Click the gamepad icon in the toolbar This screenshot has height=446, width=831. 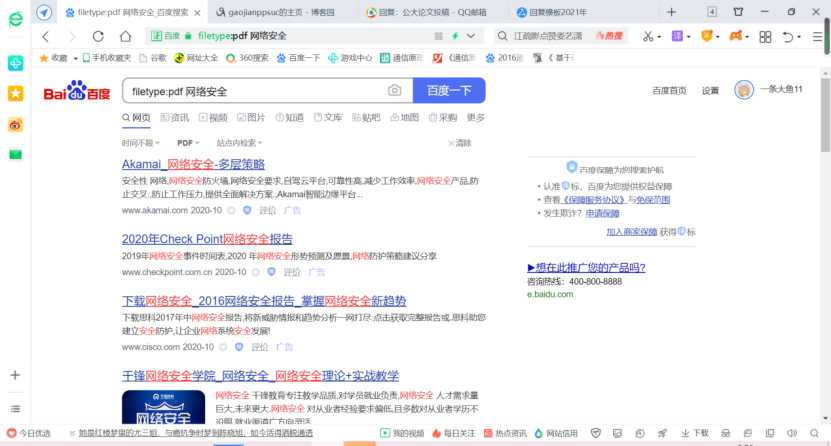point(736,35)
